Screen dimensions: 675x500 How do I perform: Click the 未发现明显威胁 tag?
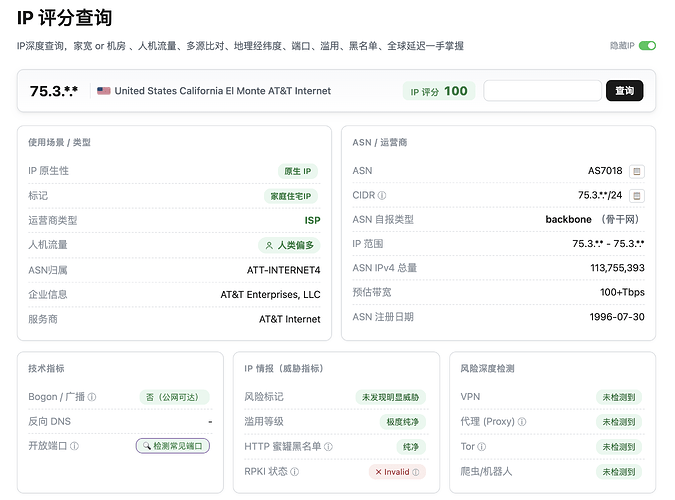pyautogui.click(x=390, y=397)
